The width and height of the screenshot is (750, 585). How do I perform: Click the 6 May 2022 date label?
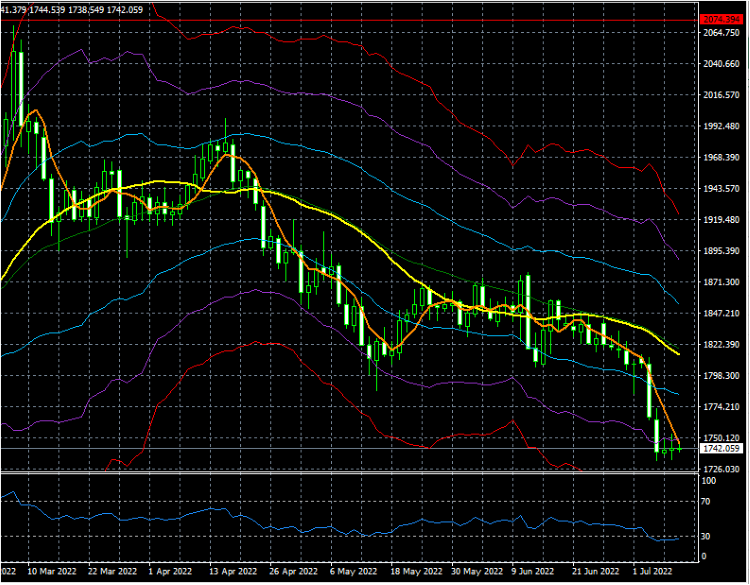pos(353,572)
